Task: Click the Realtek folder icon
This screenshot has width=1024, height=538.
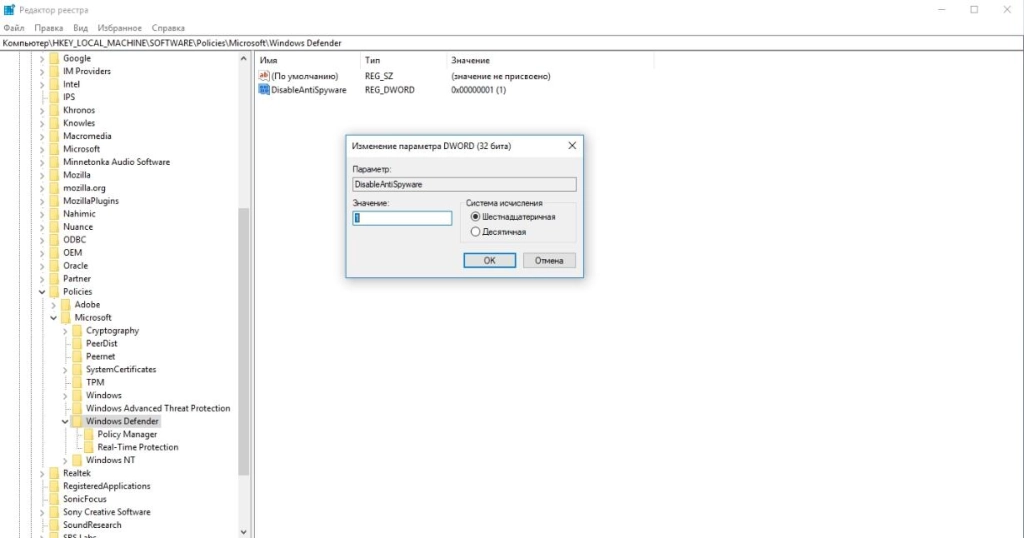Action: tap(54, 473)
